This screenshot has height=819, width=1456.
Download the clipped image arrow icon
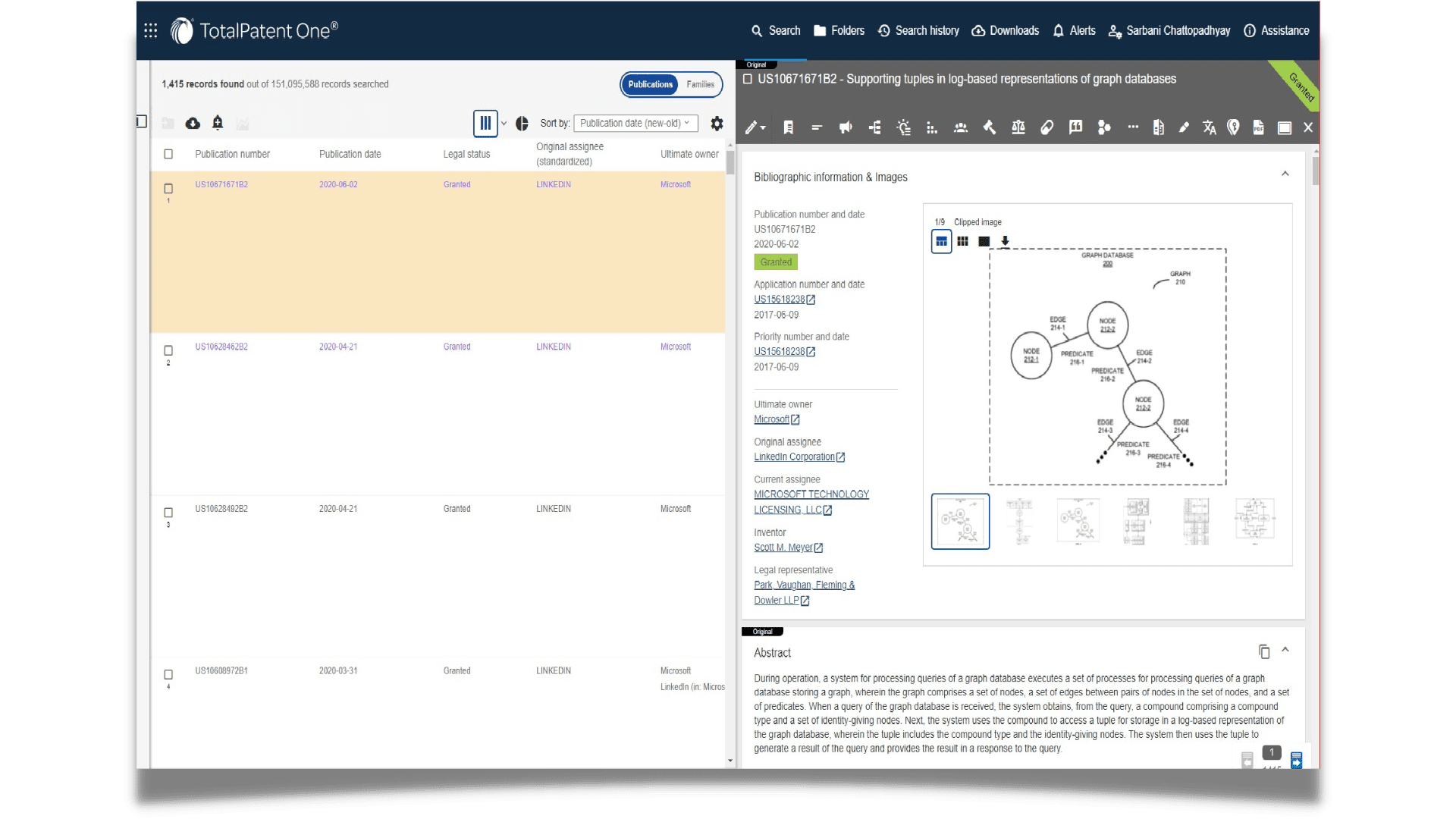coord(1005,241)
